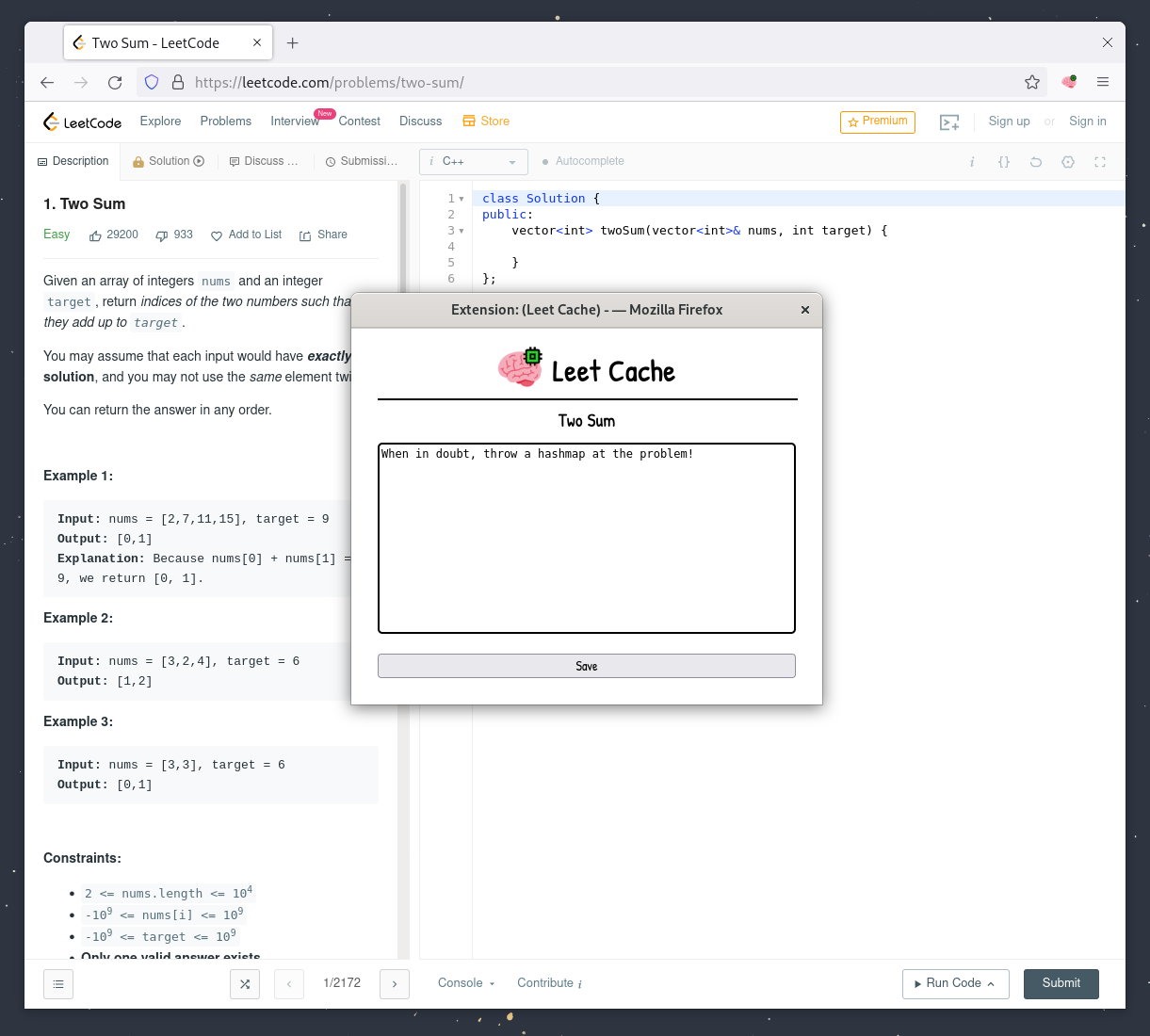
Task: Close the Leet Cache extension popup
Action: click(x=805, y=310)
